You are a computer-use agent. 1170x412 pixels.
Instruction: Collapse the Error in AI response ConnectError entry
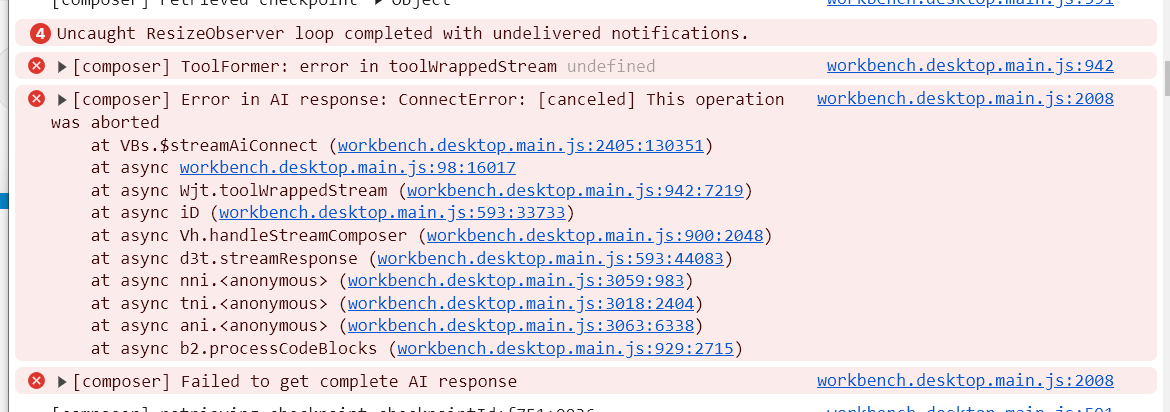63,100
